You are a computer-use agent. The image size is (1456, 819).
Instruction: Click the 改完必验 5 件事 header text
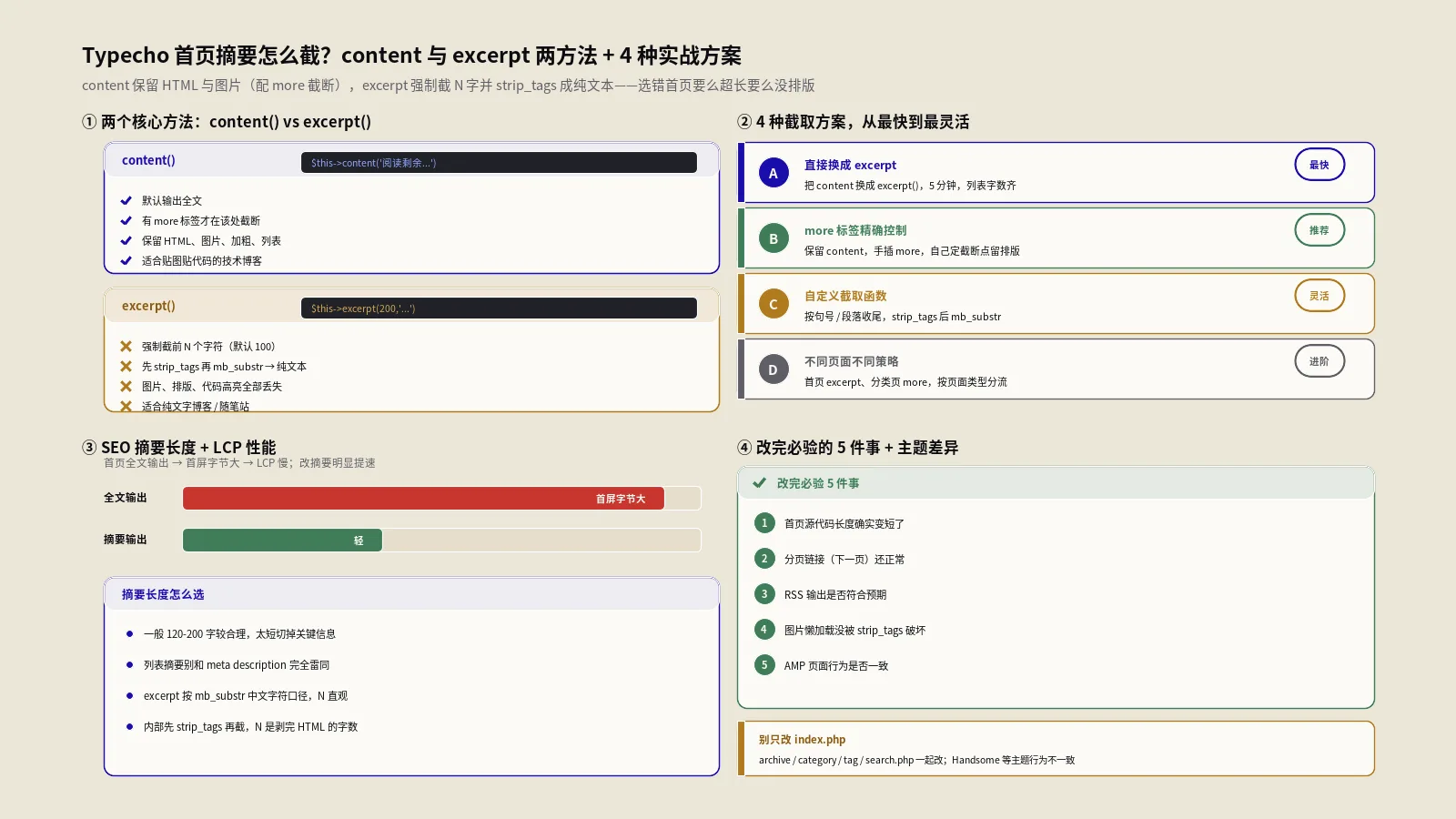click(818, 483)
